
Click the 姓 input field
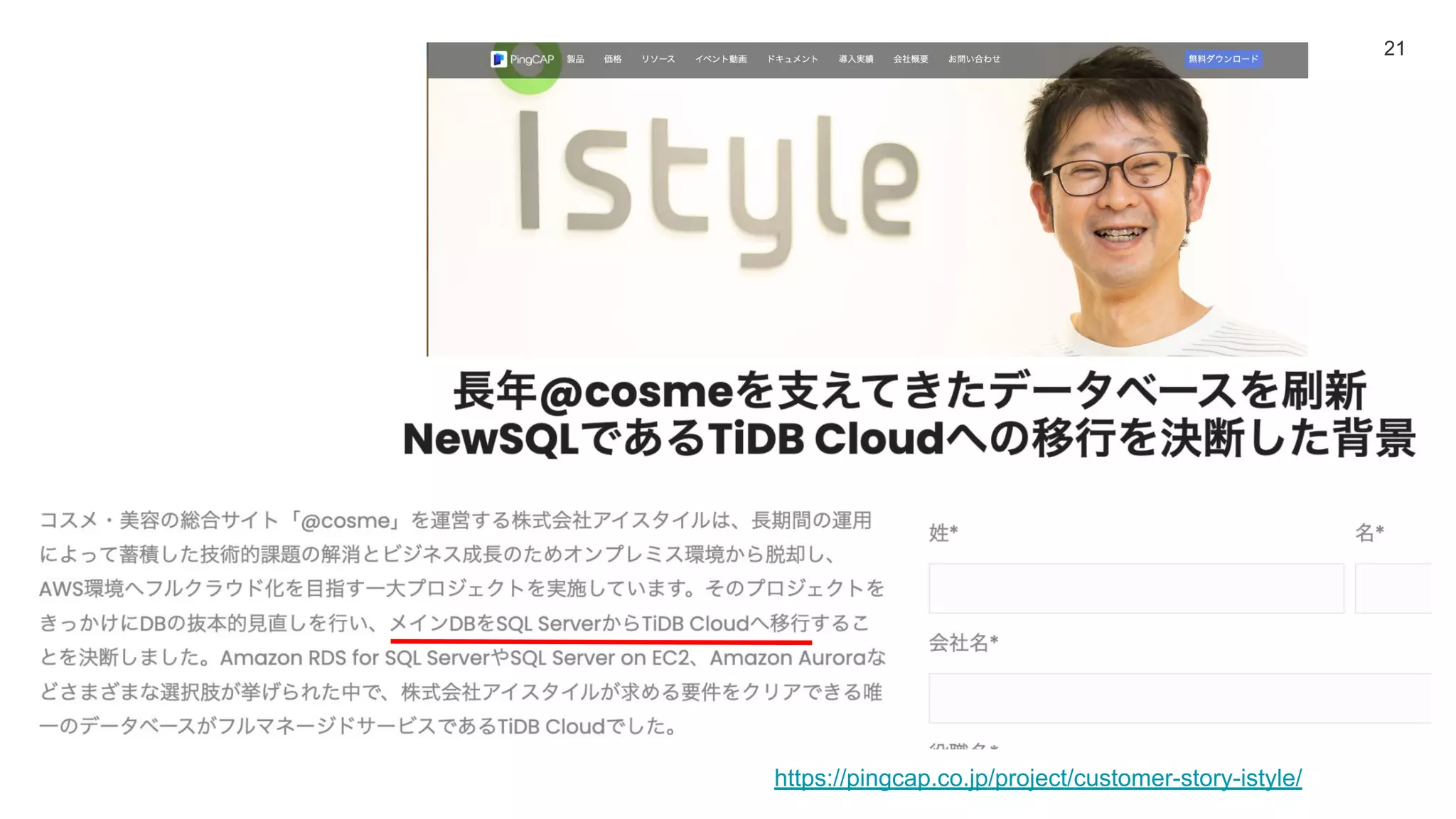coord(1136,588)
